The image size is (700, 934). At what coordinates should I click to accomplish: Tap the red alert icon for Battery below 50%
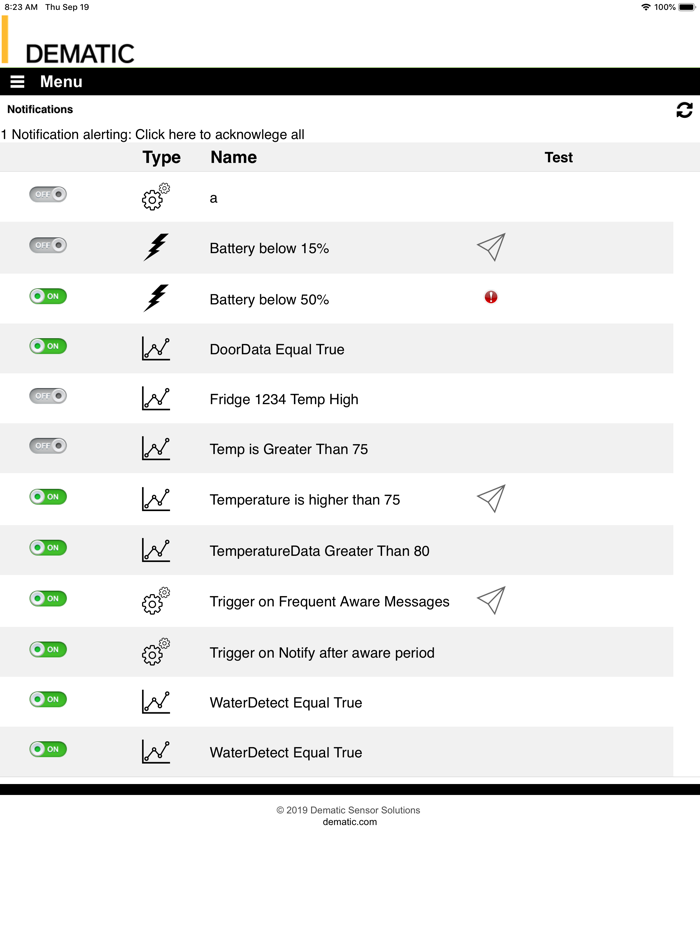point(490,297)
